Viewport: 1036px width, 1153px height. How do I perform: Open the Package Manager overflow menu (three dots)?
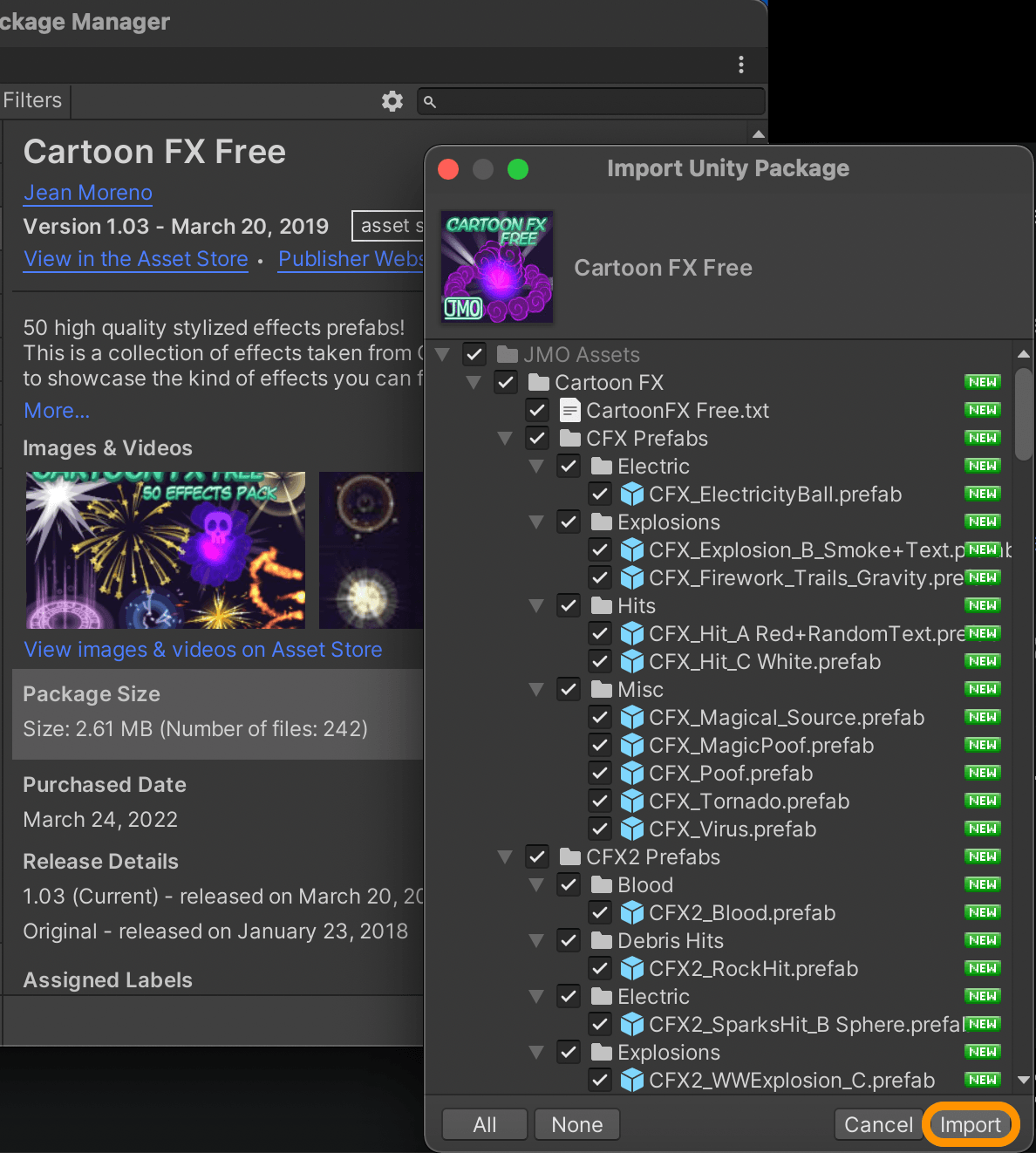click(x=740, y=65)
